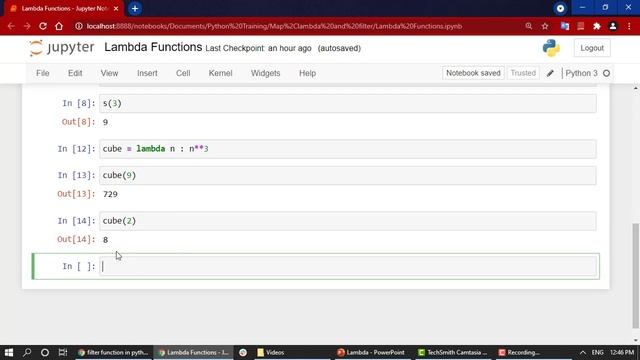Click the taskbar clock 12:46 PM
Screen dimensions: 640x360
pos(622,352)
